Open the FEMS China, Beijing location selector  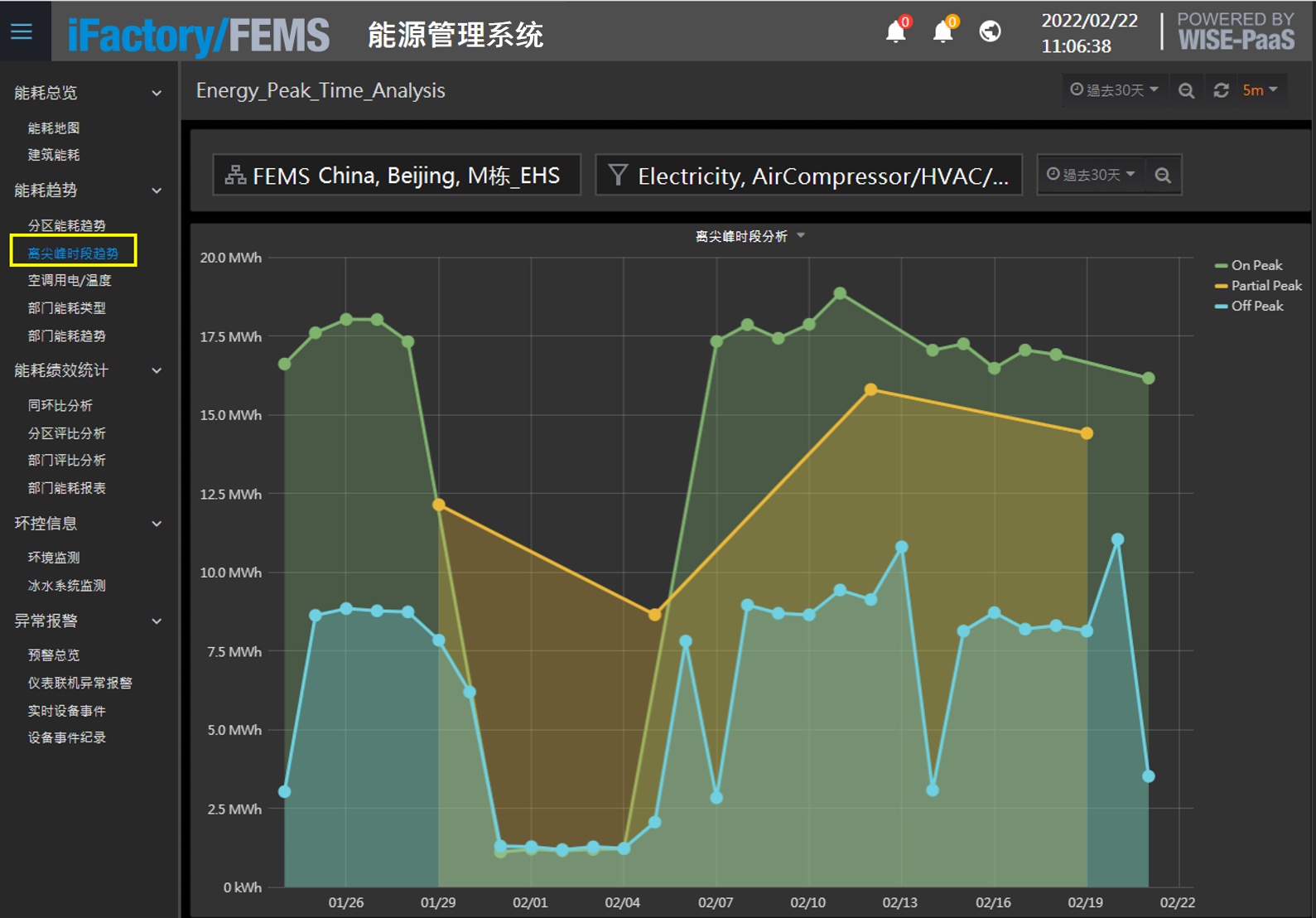coord(397,175)
